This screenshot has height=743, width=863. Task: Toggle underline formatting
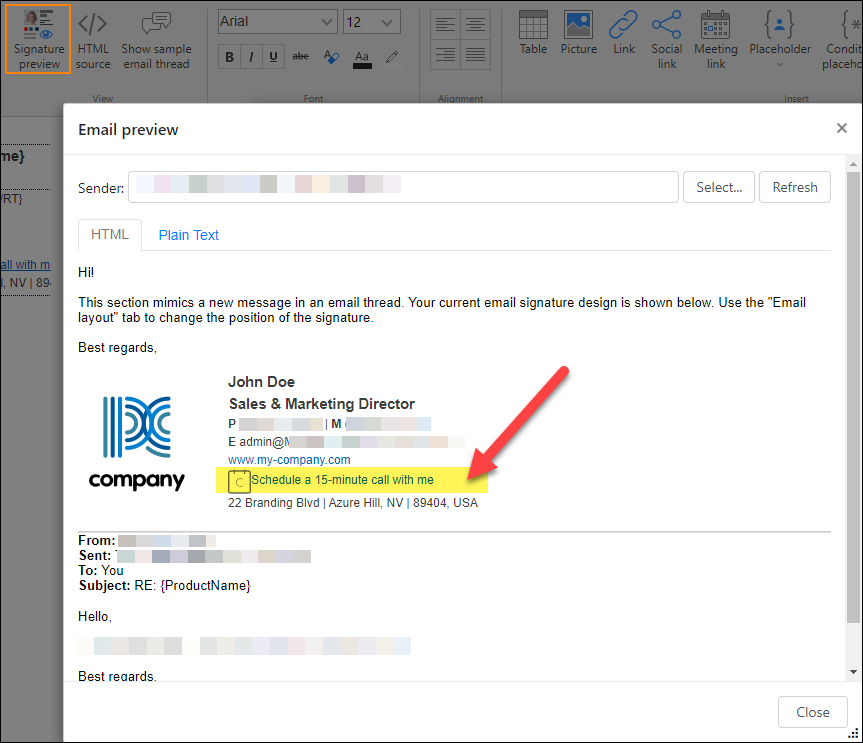(x=273, y=57)
